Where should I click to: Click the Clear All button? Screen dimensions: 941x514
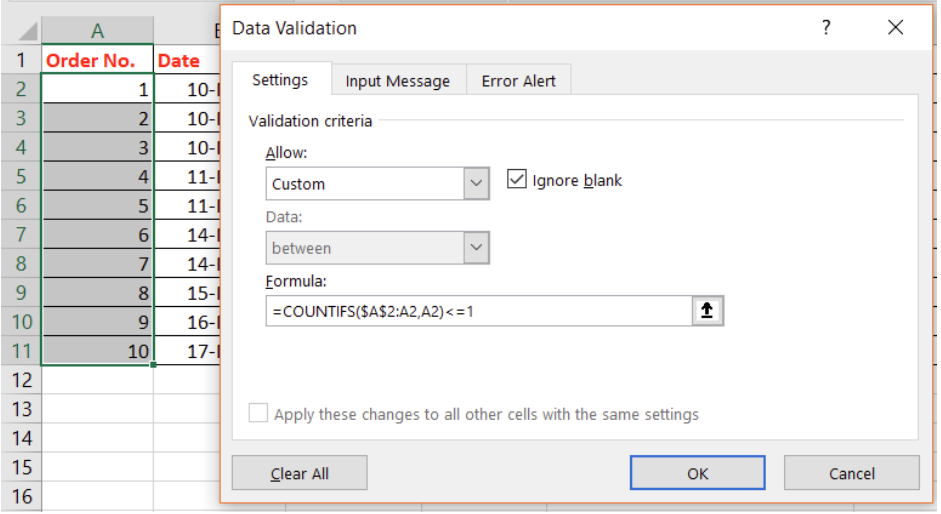click(x=299, y=474)
